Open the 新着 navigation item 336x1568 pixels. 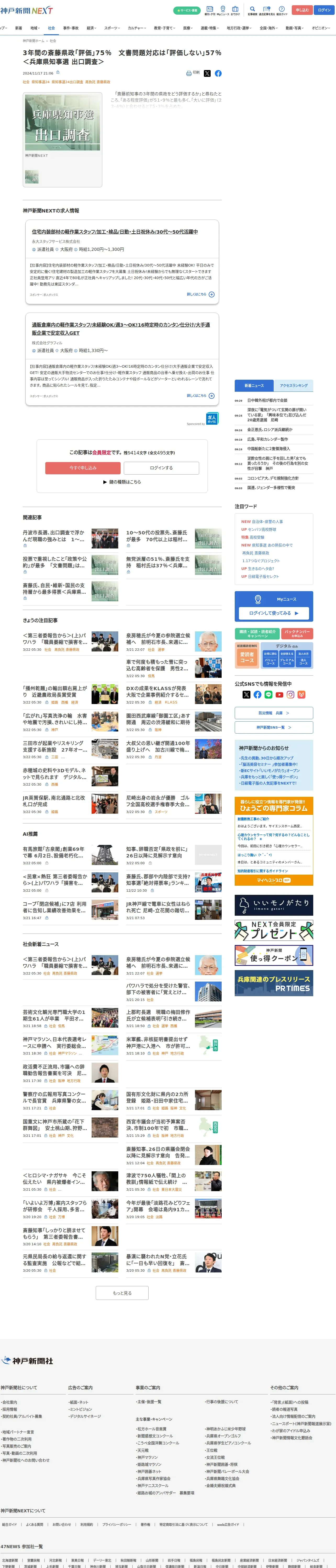18,28
